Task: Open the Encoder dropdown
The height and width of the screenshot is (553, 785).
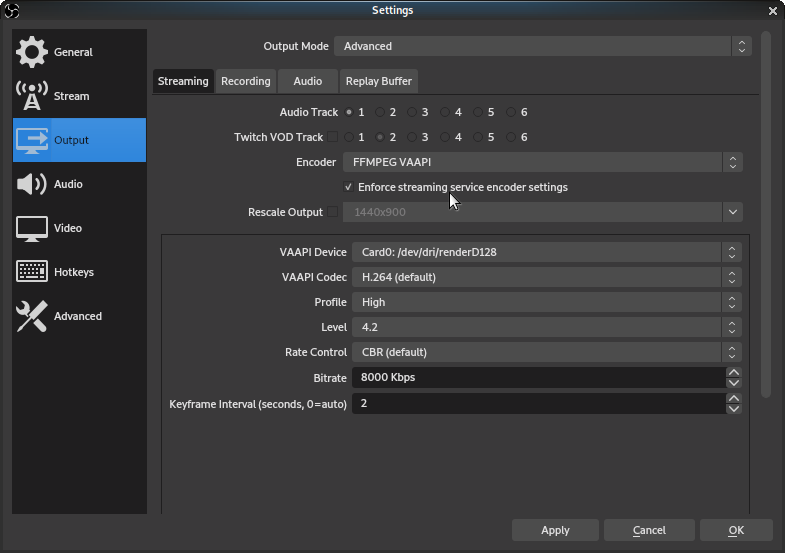Action: pyautogui.click(x=543, y=162)
